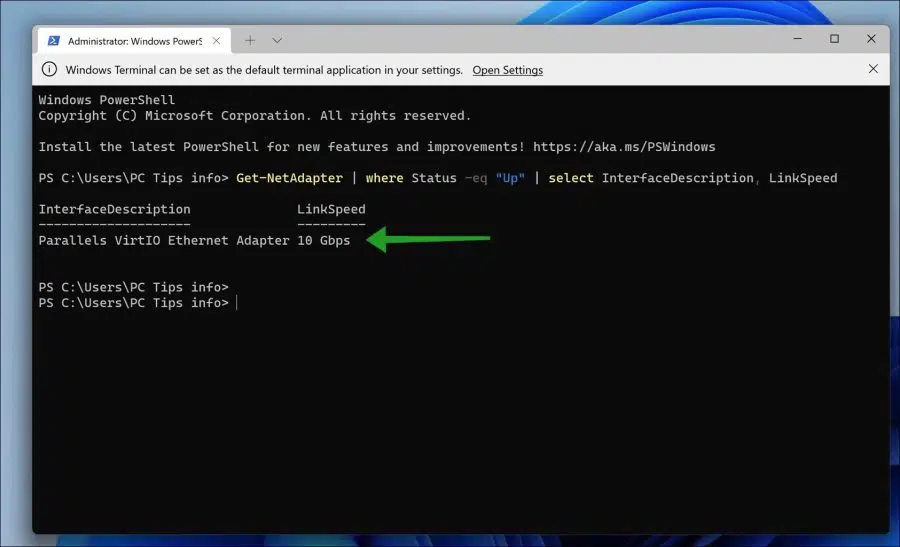Viewport: 900px width, 547px height.
Task: Expand the new tab profile dropdown chevron
Action: (x=277, y=40)
